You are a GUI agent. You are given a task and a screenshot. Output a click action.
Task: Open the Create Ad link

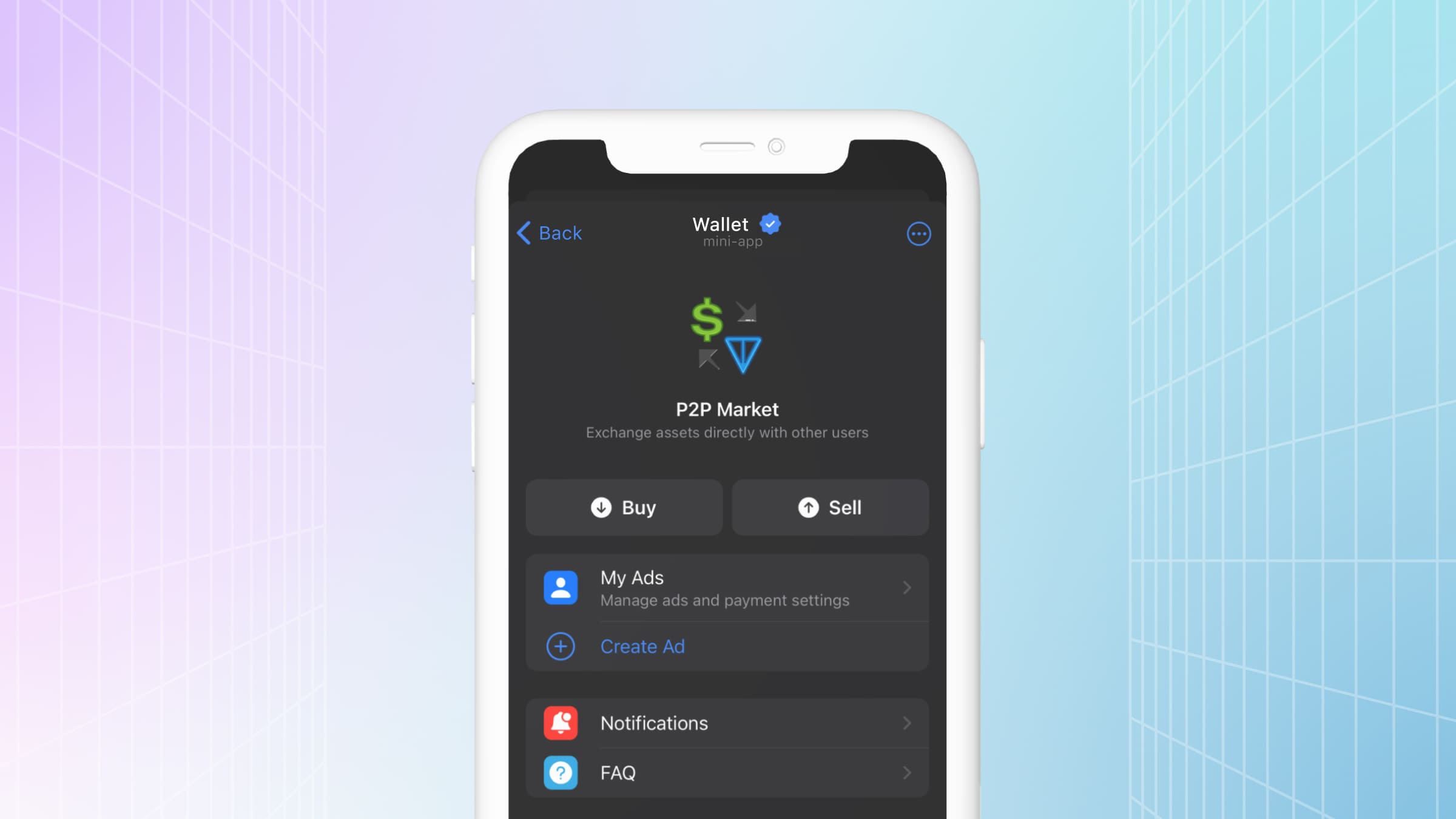pyautogui.click(x=642, y=646)
